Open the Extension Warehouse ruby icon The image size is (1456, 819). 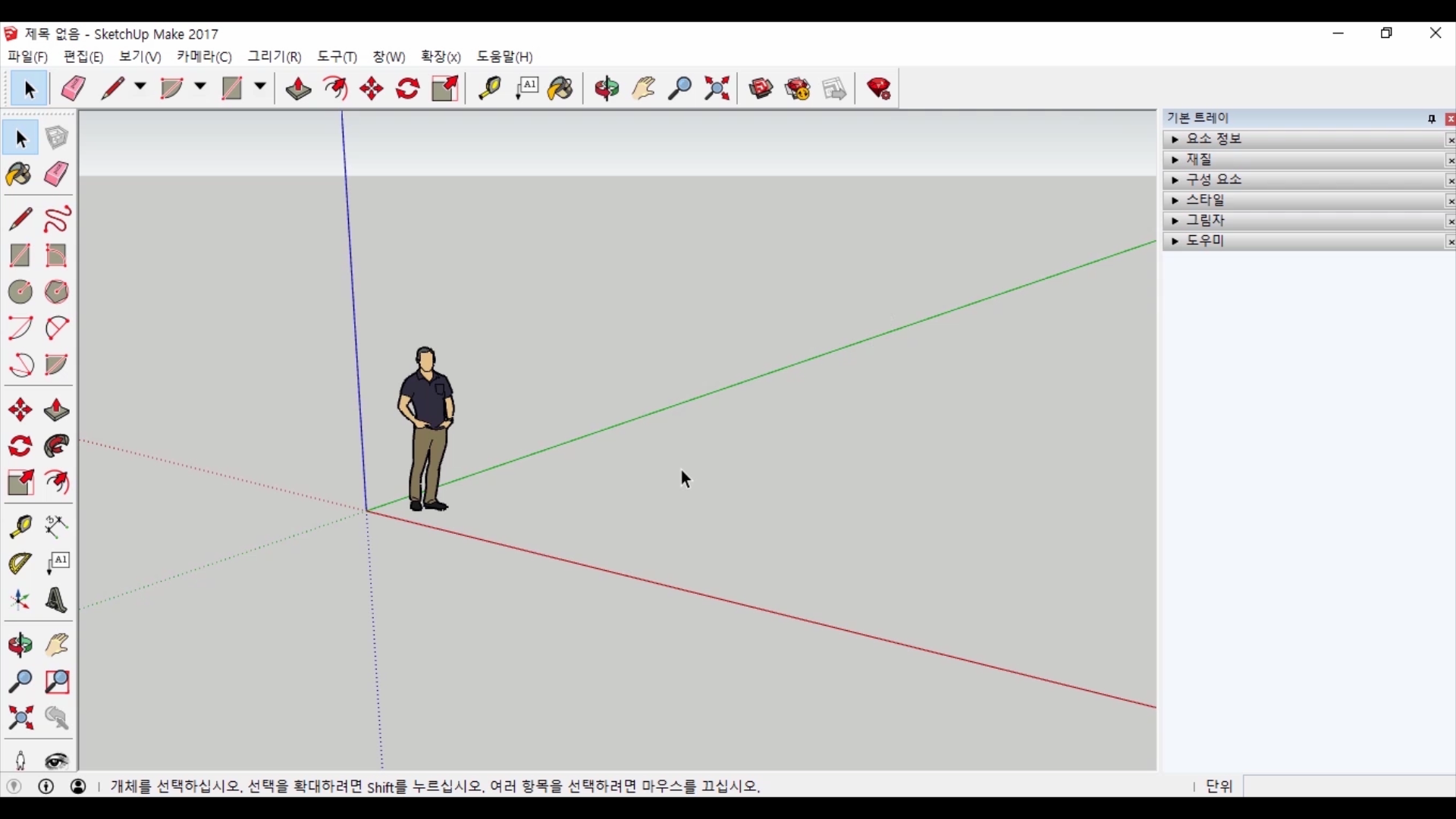pyautogui.click(x=879, y=89)
